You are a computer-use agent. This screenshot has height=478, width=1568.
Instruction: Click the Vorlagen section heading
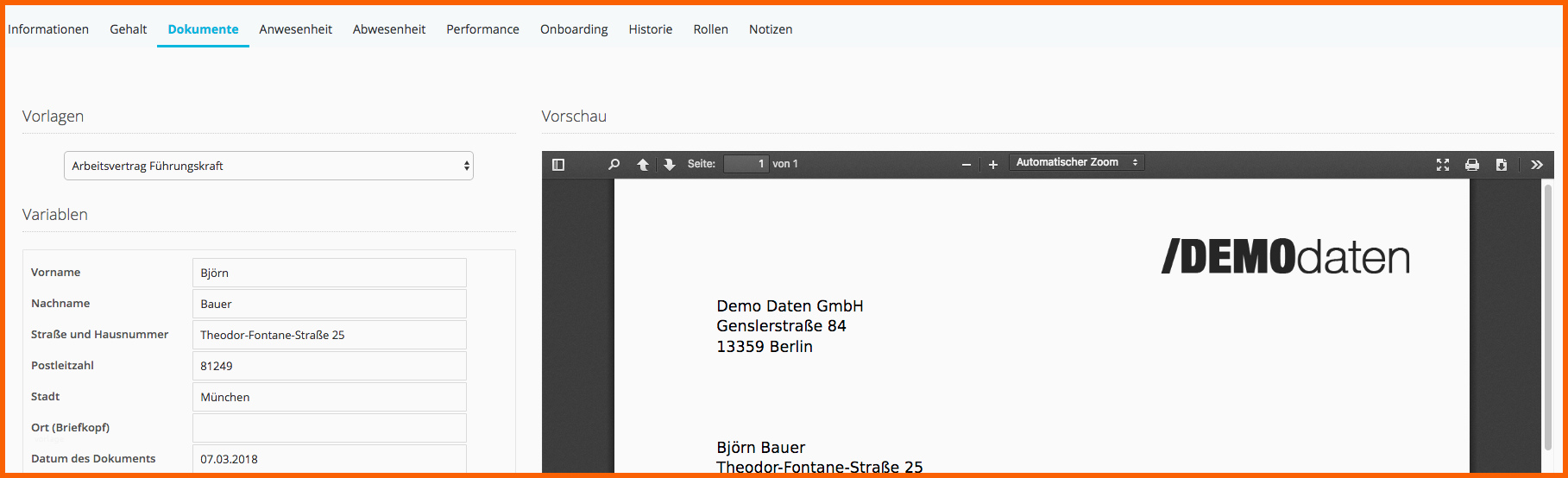[x=53, y=116]
